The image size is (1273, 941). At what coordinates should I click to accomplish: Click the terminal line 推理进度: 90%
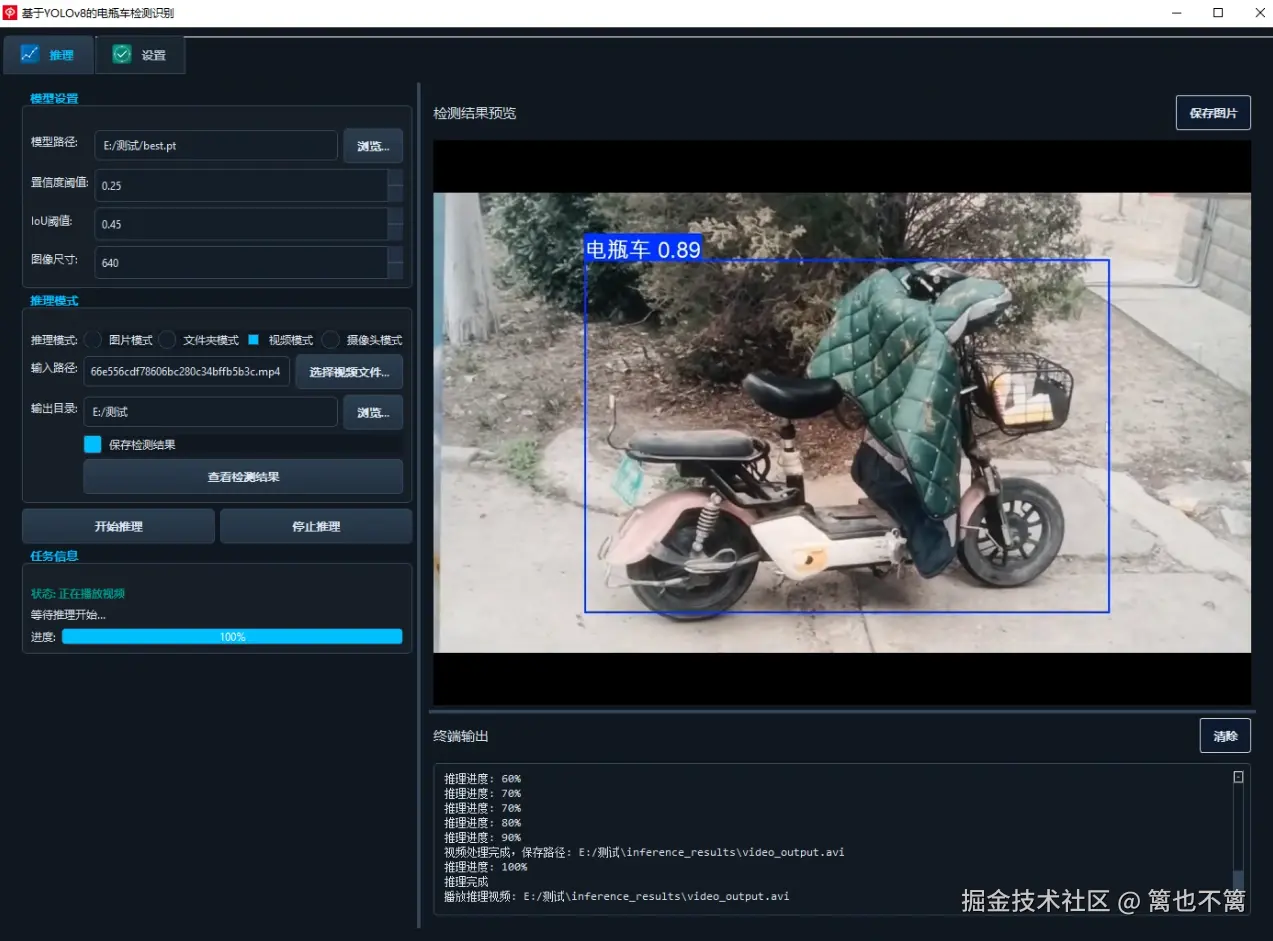[x=482, y=837]
